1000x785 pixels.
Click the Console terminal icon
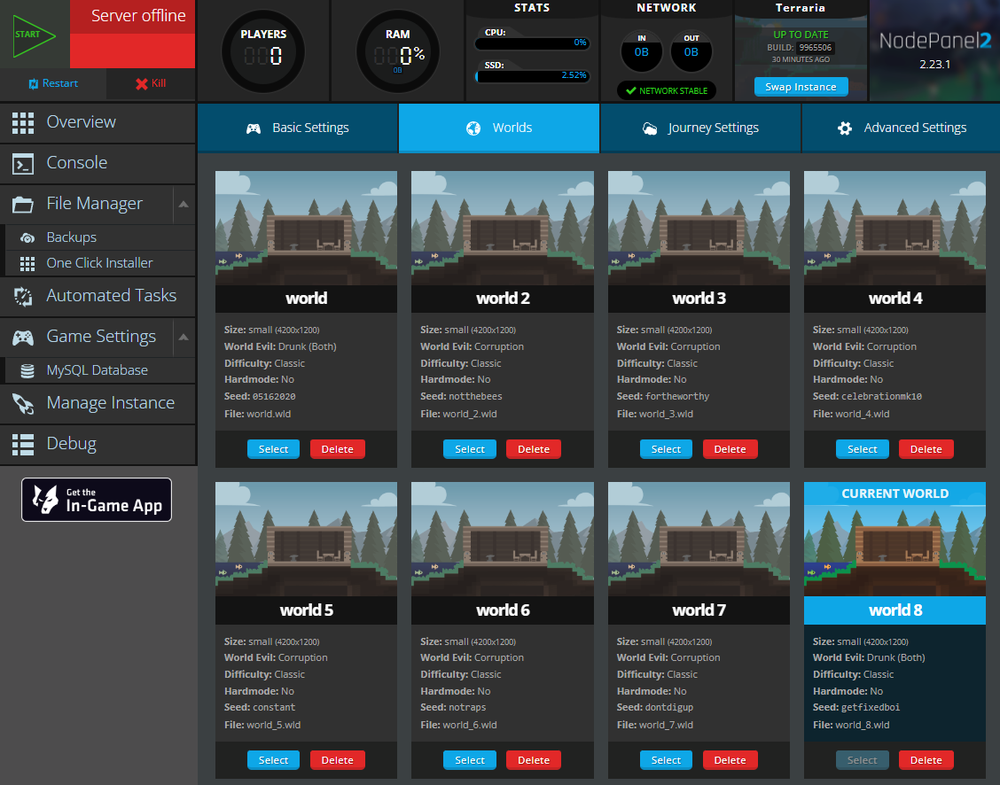[23, 163]
